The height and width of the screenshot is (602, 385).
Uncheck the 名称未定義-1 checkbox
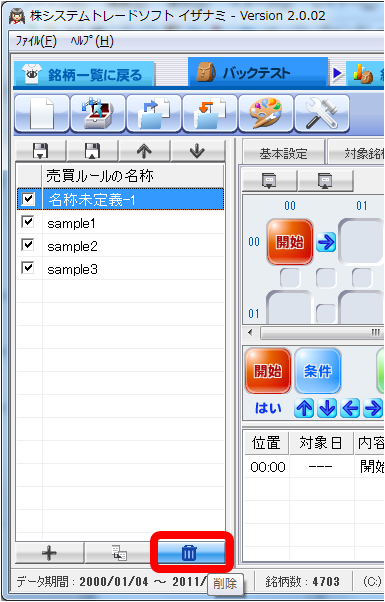28,199
